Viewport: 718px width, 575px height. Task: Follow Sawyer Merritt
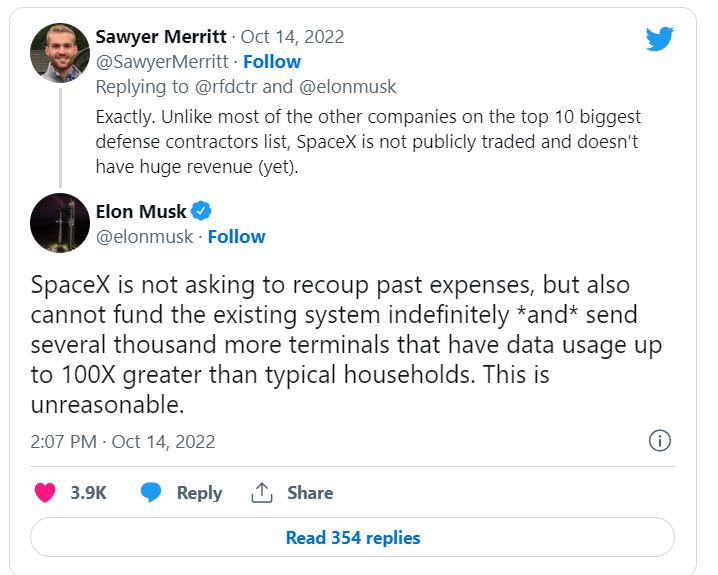click(272, 61)
